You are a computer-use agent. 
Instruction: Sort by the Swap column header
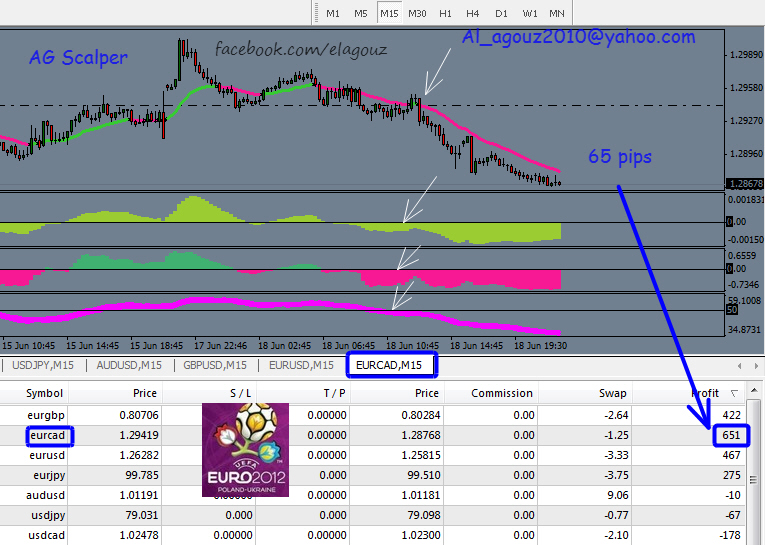pyautogui.click(x=613, y=393)
